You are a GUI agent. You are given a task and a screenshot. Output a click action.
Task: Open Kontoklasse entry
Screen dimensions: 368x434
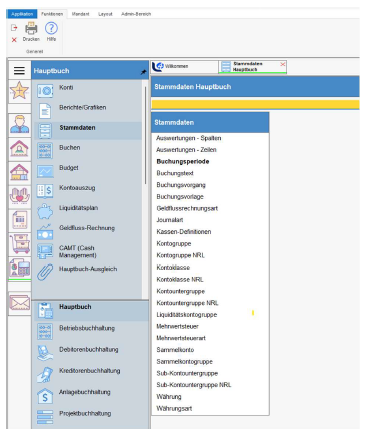click(173, 267)
